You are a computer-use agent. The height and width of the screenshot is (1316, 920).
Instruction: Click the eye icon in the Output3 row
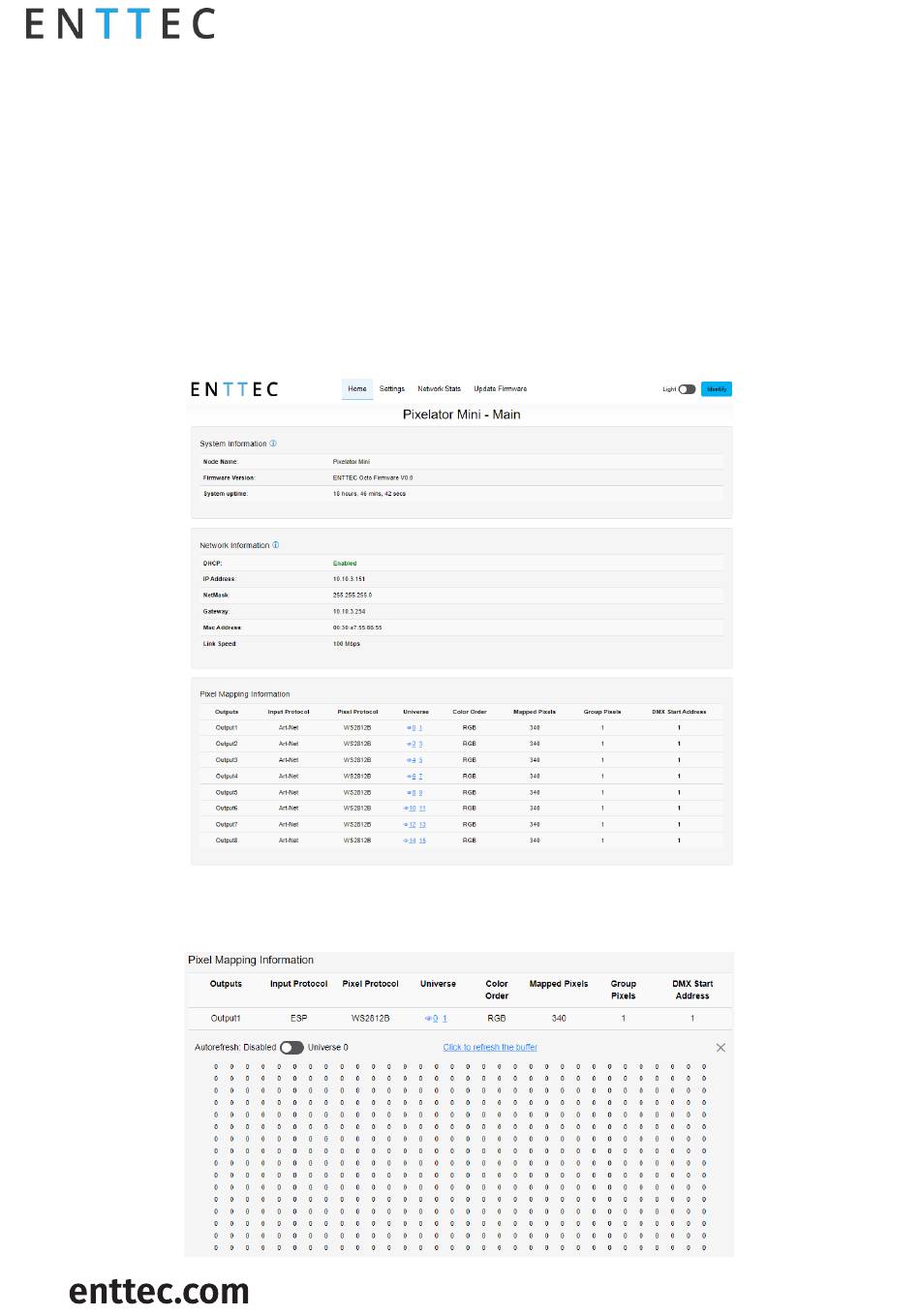click(x=409, y=760)
